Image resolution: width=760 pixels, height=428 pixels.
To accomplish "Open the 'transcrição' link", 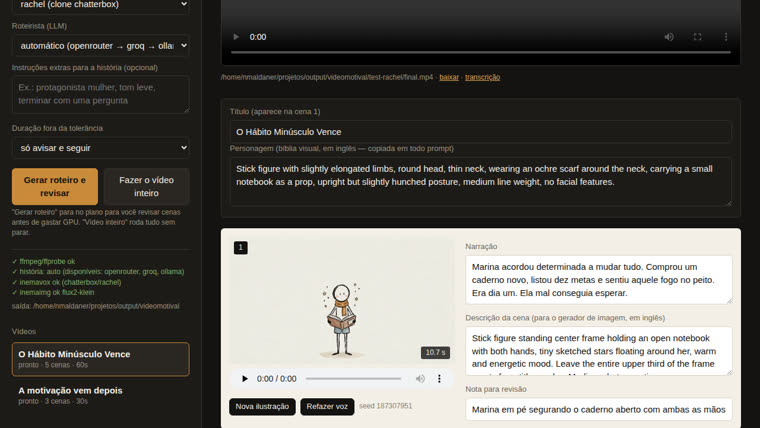I will pos(482,77).
